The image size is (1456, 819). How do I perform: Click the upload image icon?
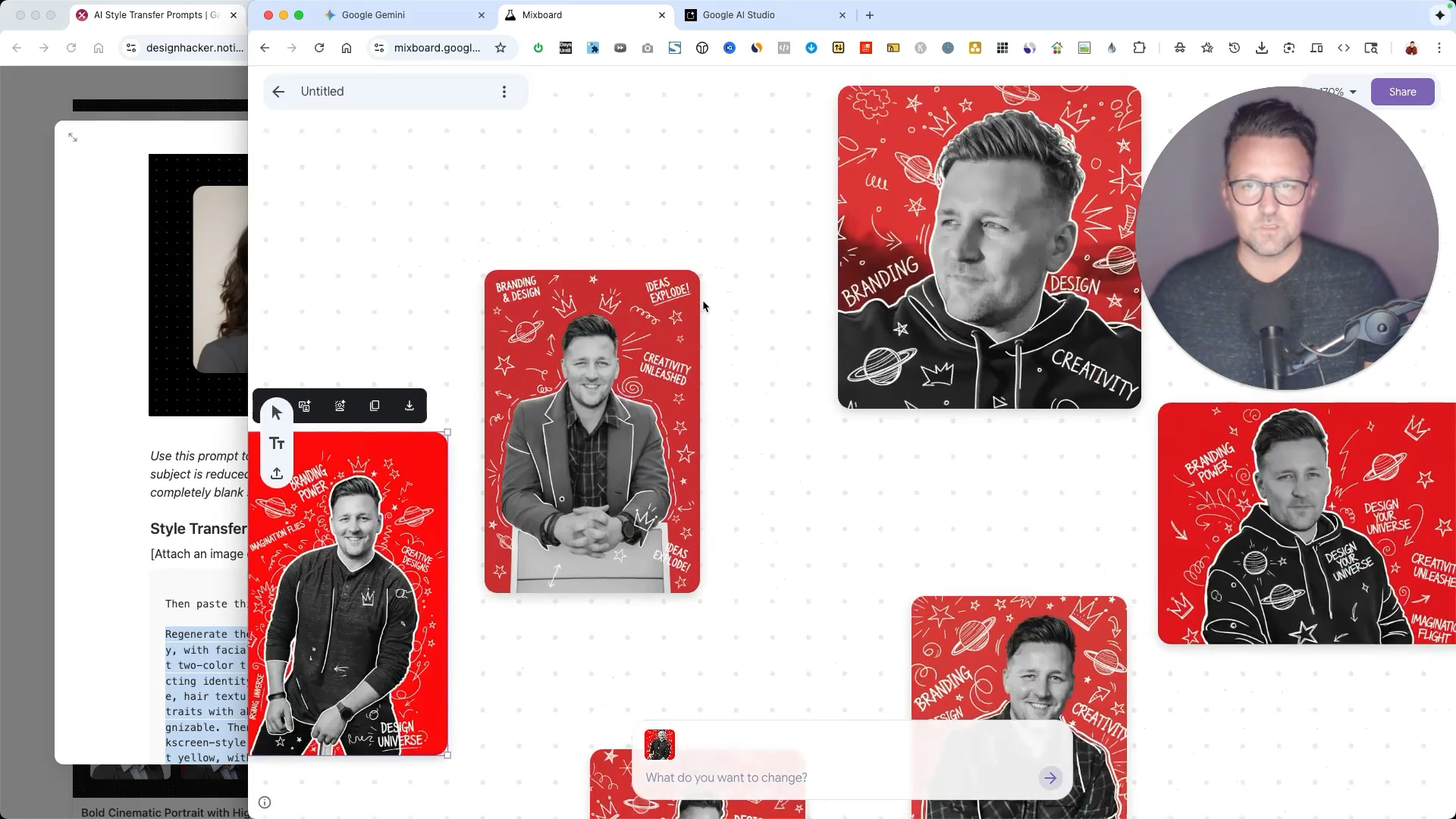coord(277,473)
